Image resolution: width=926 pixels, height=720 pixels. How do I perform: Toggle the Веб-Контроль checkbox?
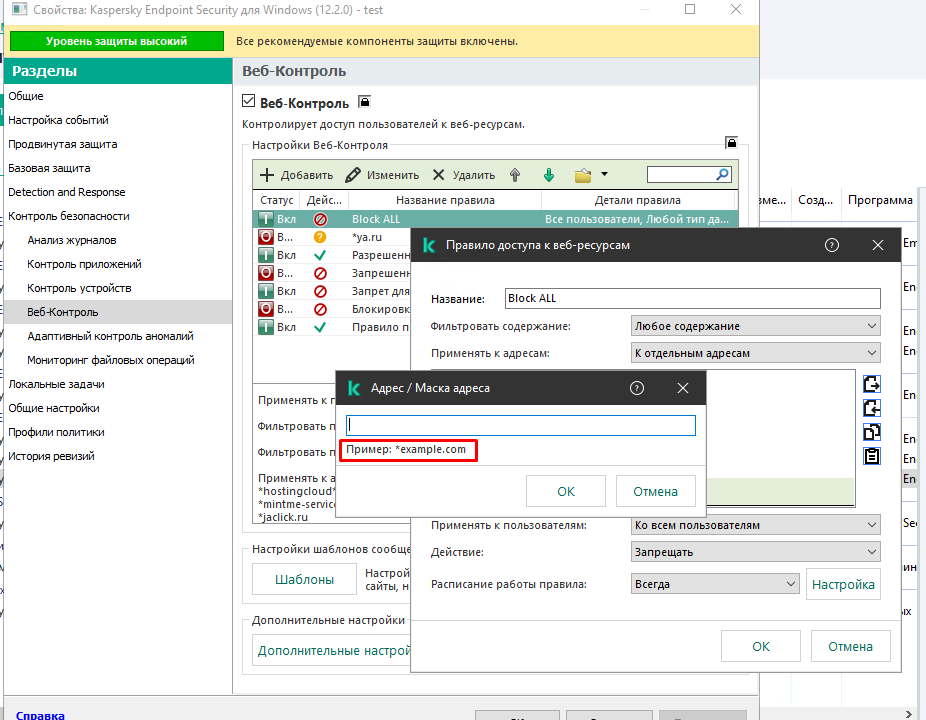(250, 102)
